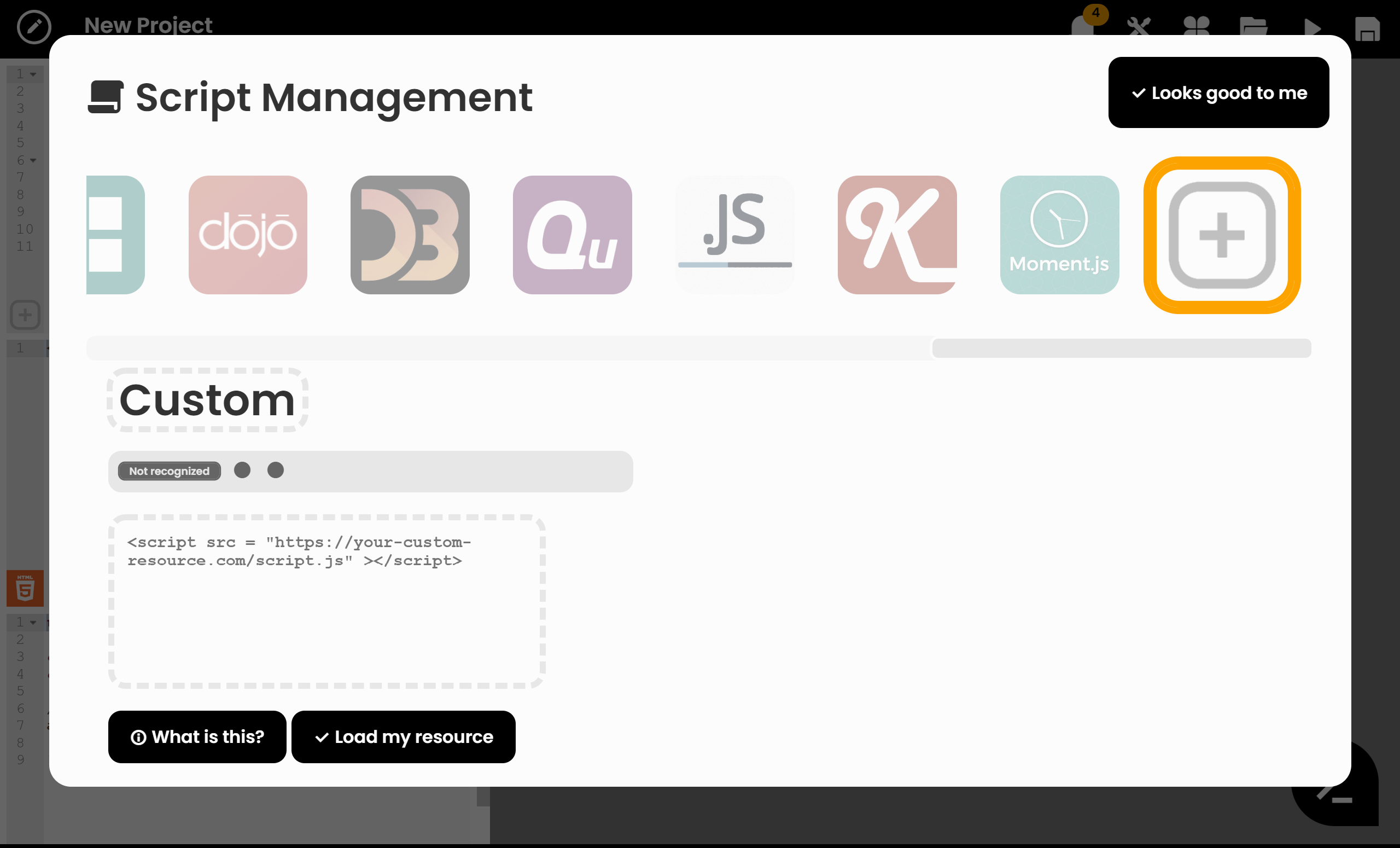Click the add panel plus icon in editor gutter
The image size is (1400, 848).
pos(25,315)
